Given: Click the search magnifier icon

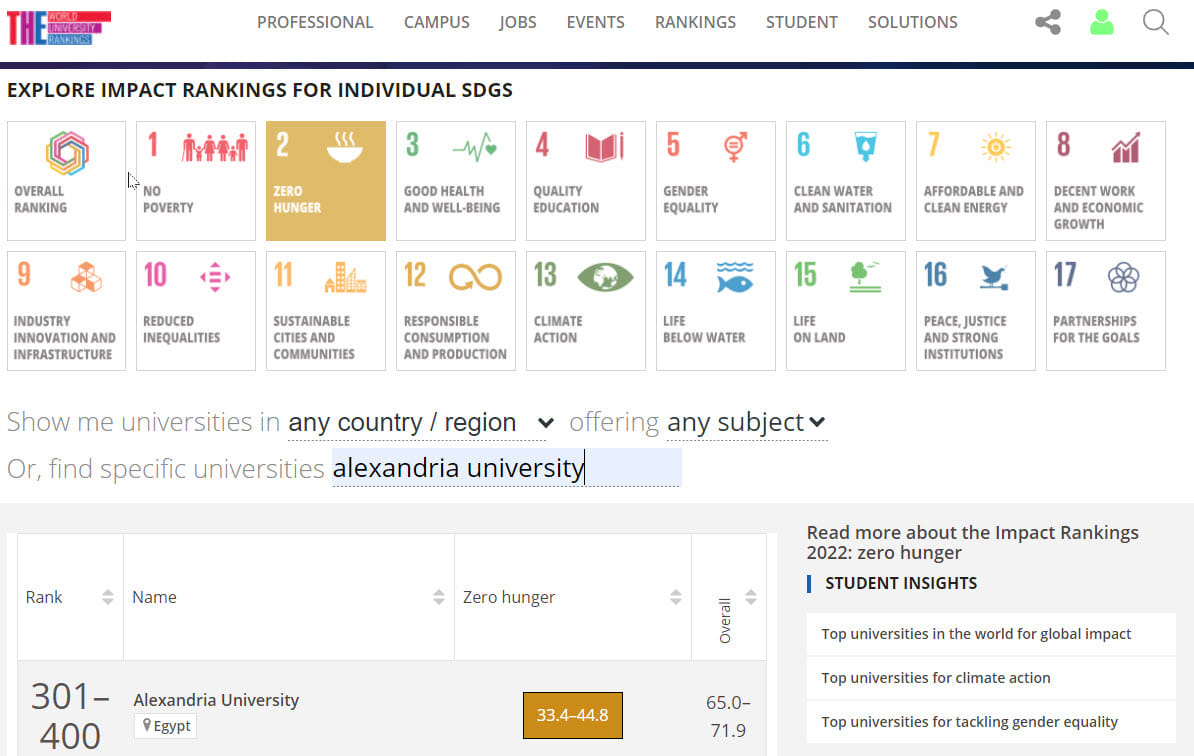Looking at the screenshot, I should click(x=1155, y=22).
